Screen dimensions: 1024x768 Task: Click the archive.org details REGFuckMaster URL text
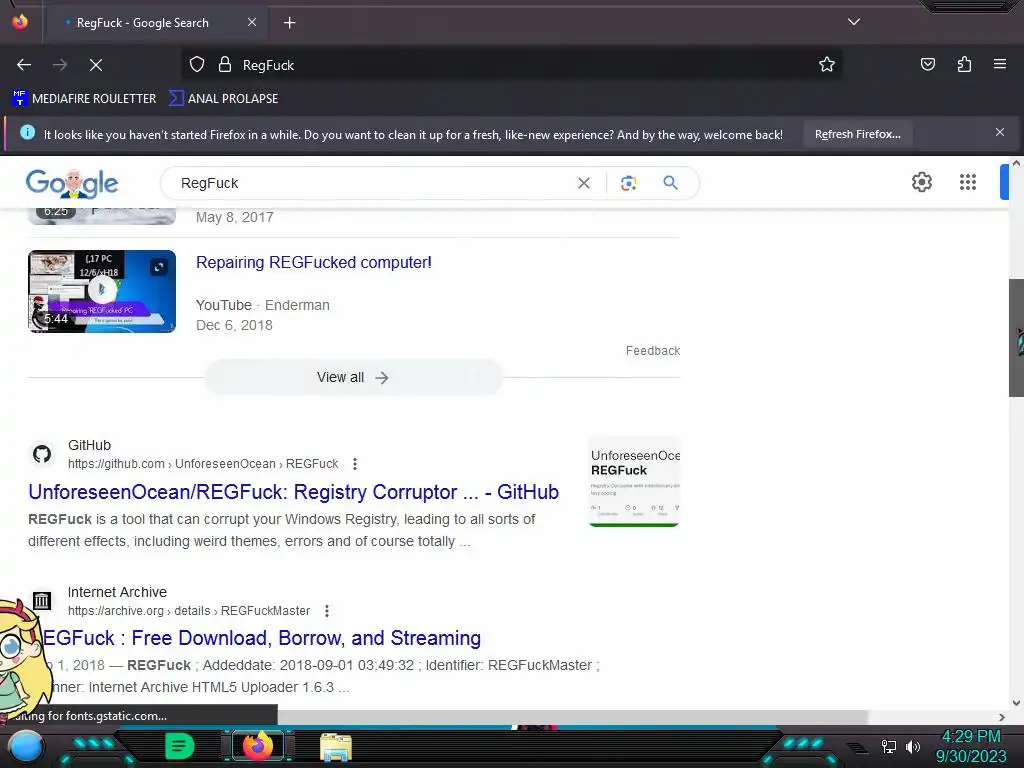click(x=189, y=611)
